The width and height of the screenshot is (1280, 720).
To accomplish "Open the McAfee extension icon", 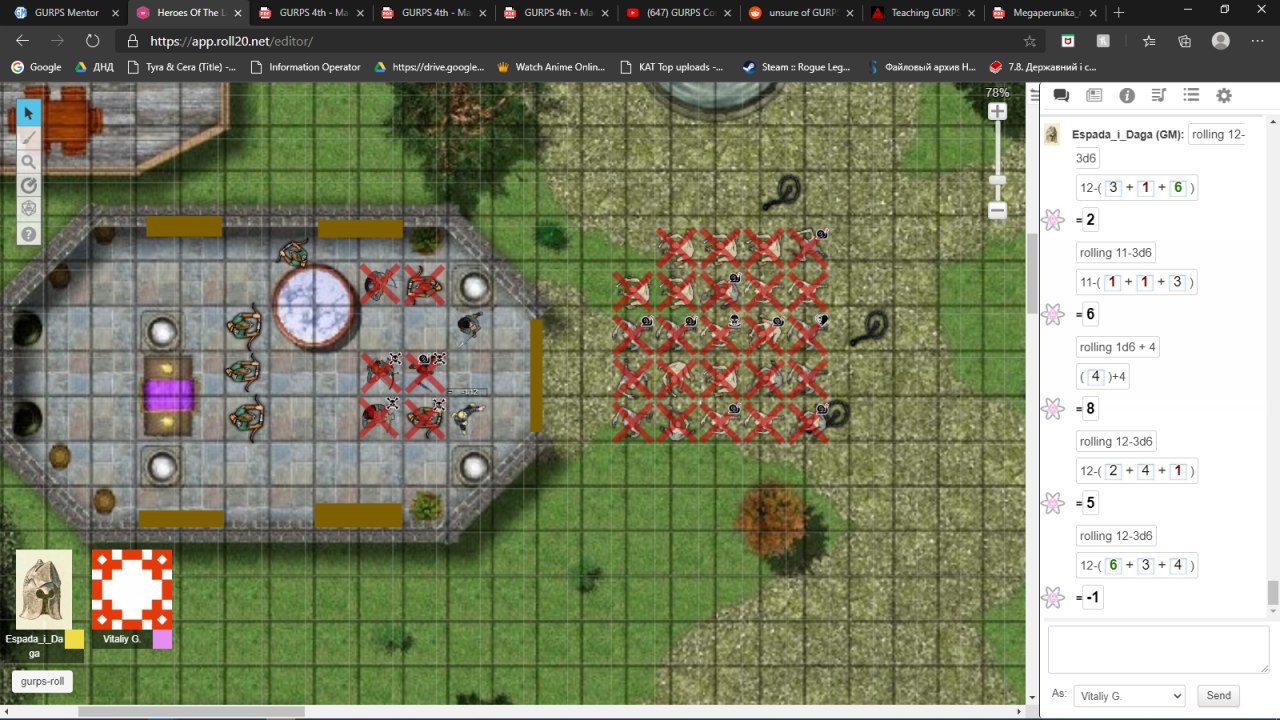I will coord(1068,41).
